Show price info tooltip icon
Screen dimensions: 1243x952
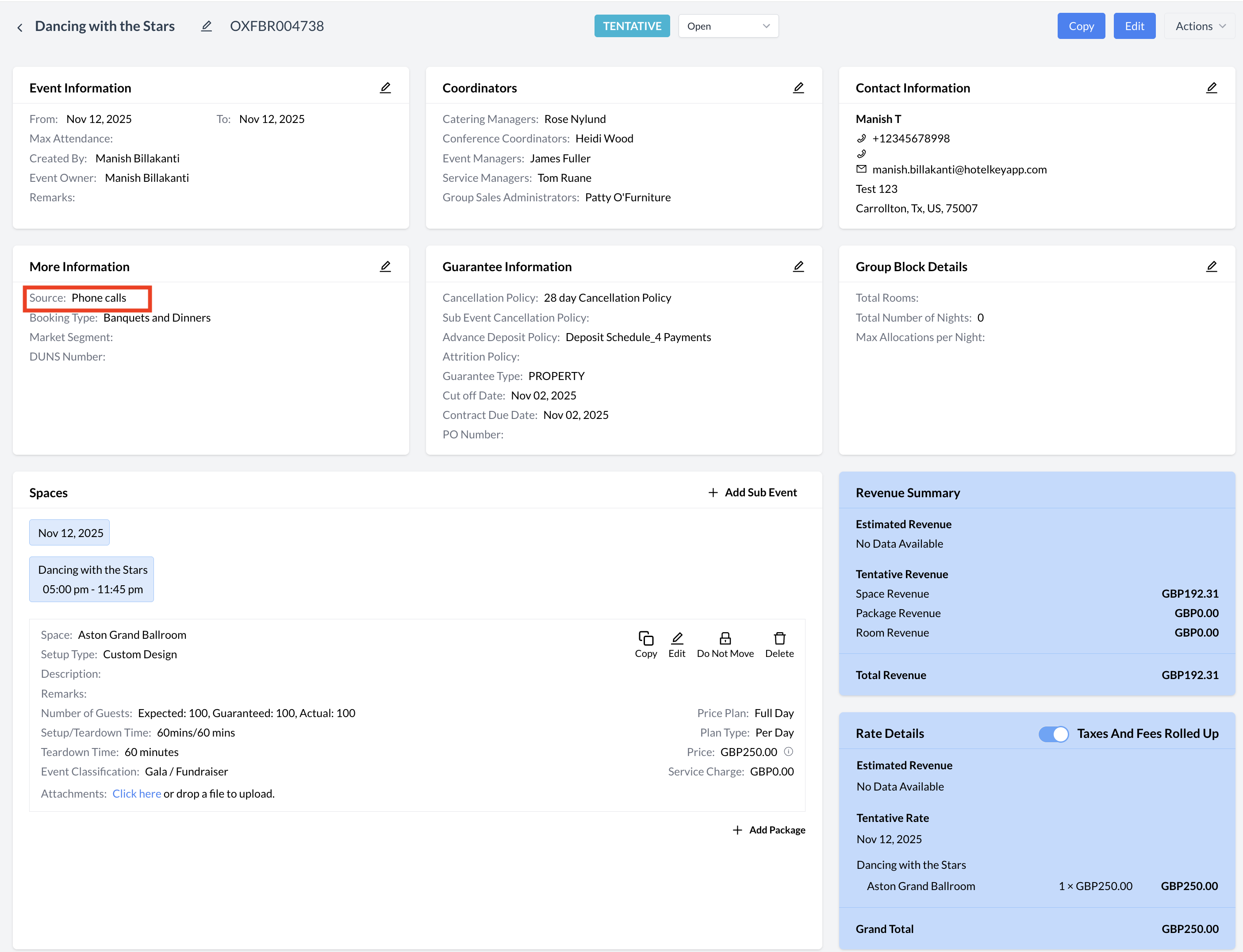[x=788, y=752]
